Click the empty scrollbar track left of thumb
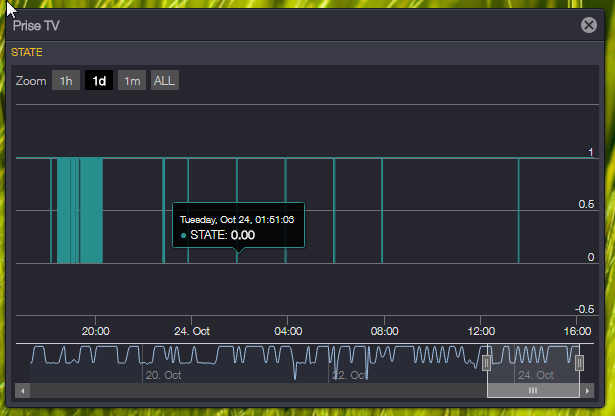 250,390
